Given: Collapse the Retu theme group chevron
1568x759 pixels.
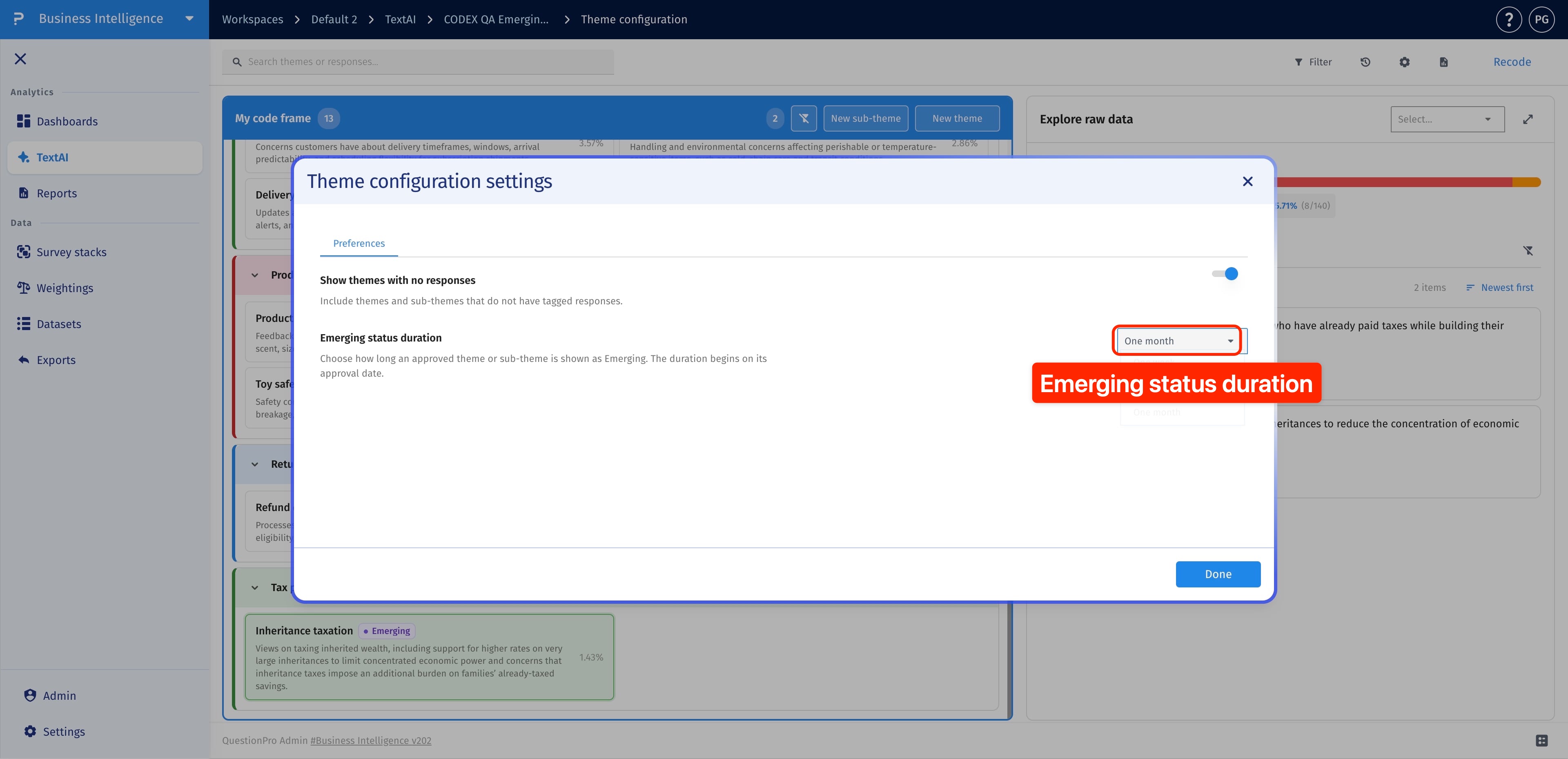Looking at the screenshot, I should 254,464.
